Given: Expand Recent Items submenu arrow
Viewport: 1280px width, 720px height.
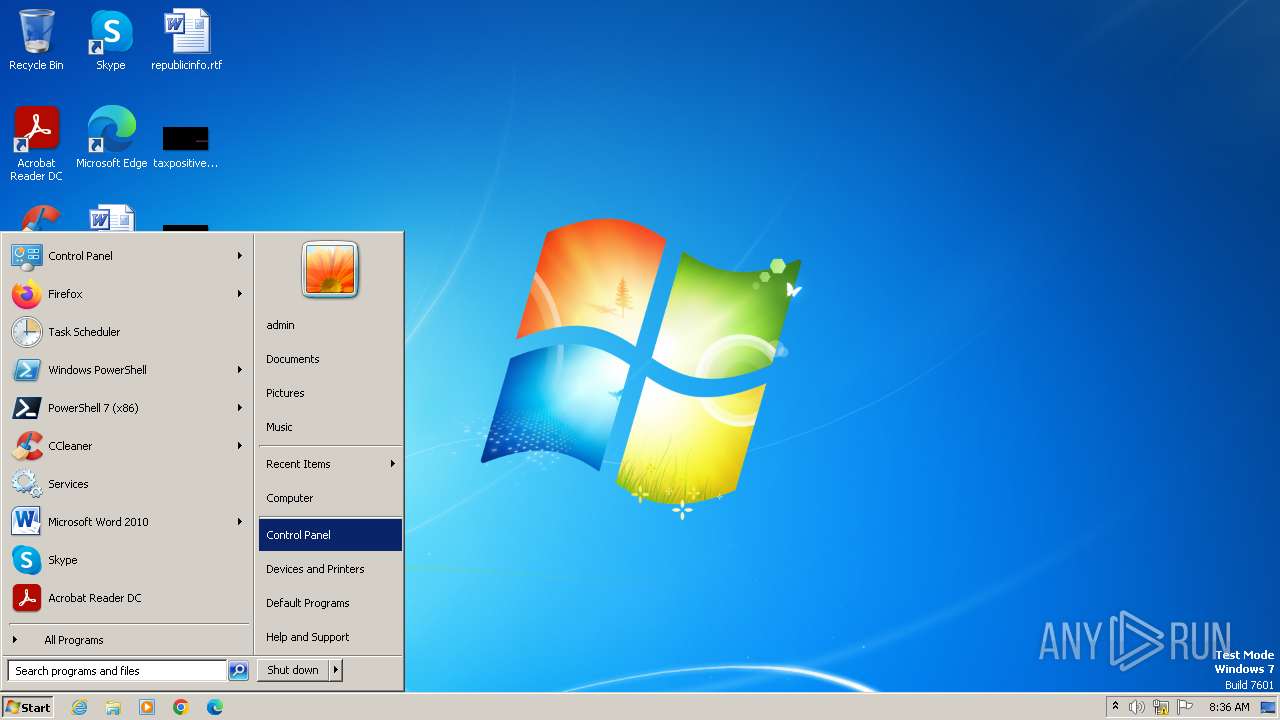Looking at the screenshot, I should 393,464.
